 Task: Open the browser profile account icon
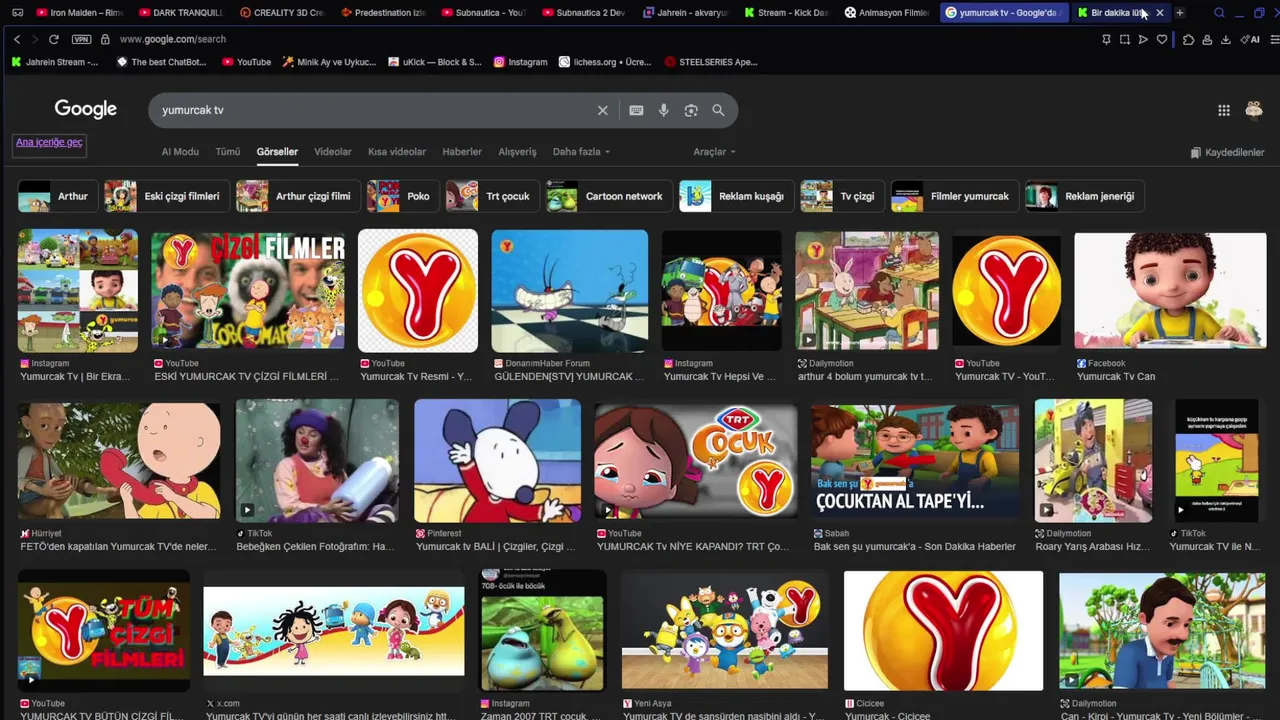(x=1207, y=39)
